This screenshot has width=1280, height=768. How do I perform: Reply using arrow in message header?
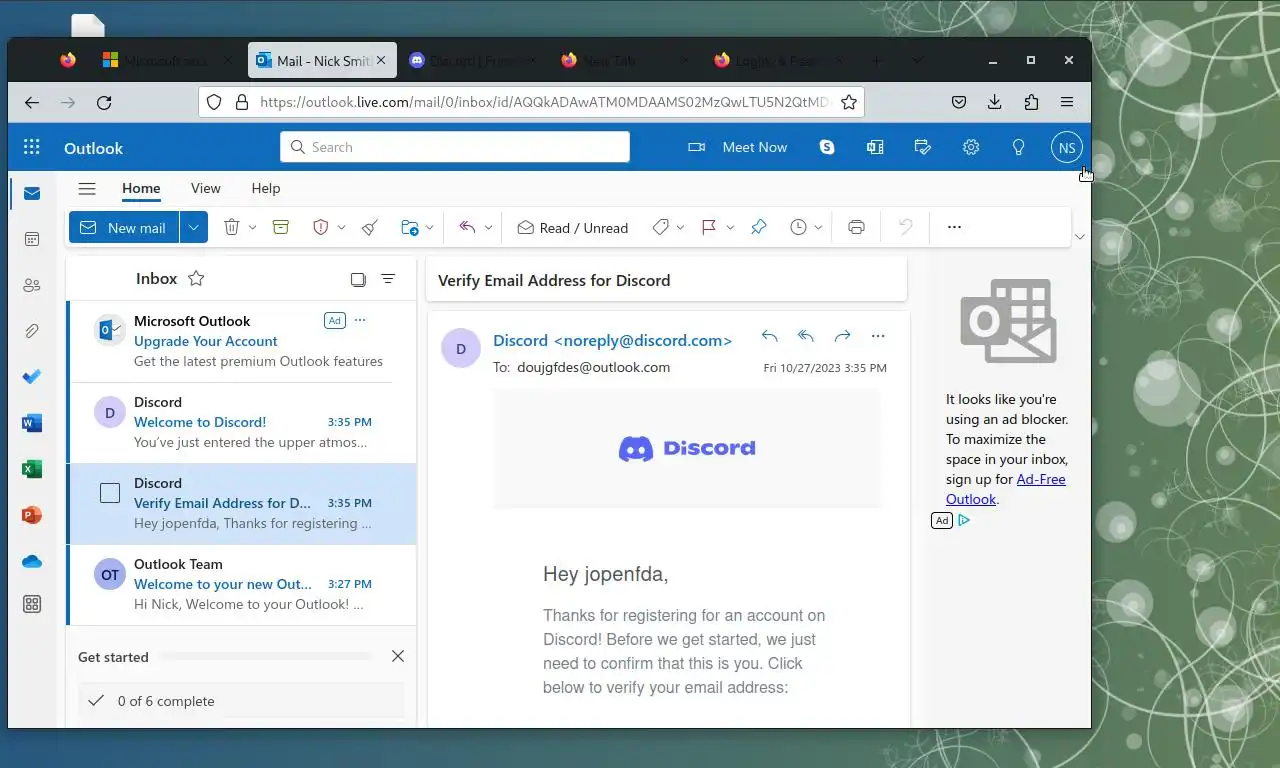pos(769,336)
